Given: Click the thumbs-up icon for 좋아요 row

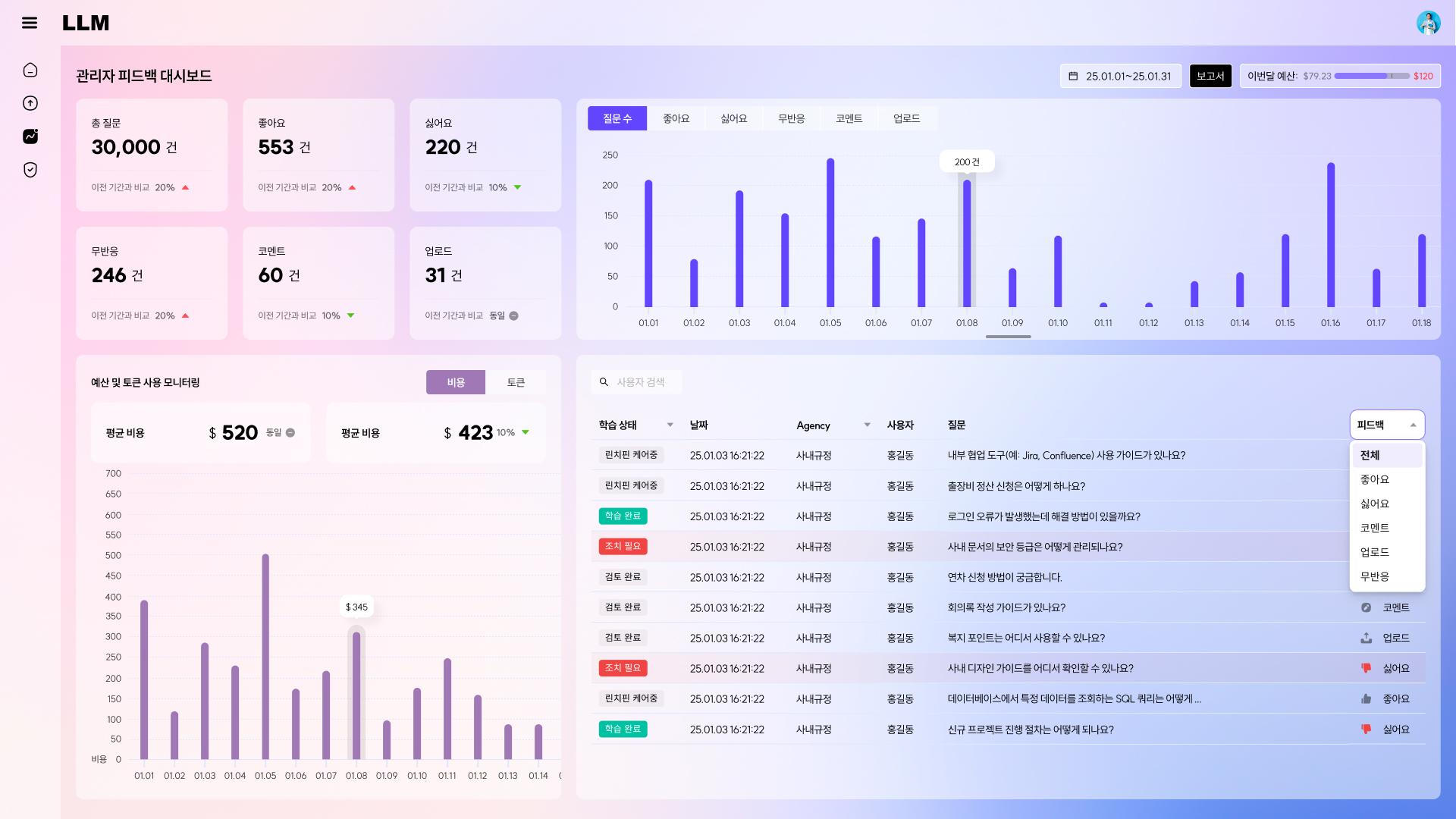Looking at the screenshot, I should [1366, 698].
